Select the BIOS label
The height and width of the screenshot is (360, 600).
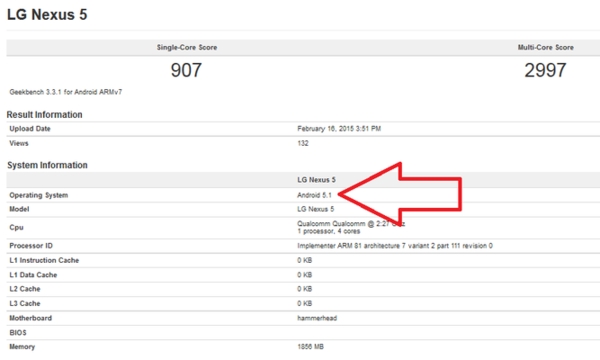pyautogui.click(x=18, y=332)
